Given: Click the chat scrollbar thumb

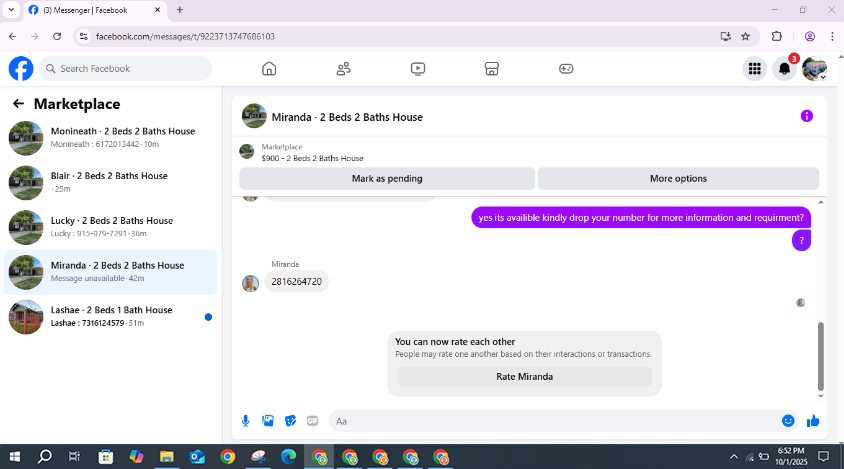Looking at the screenshot, I should pos(821,356).
